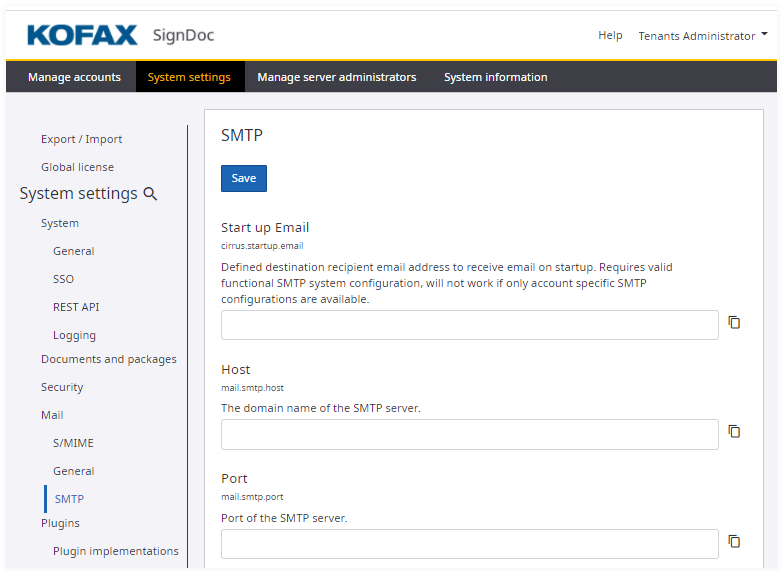The width and height of the screenshot is (783, 574).
Task: Open the Manage server administrators tab
Action: (336, 77)
